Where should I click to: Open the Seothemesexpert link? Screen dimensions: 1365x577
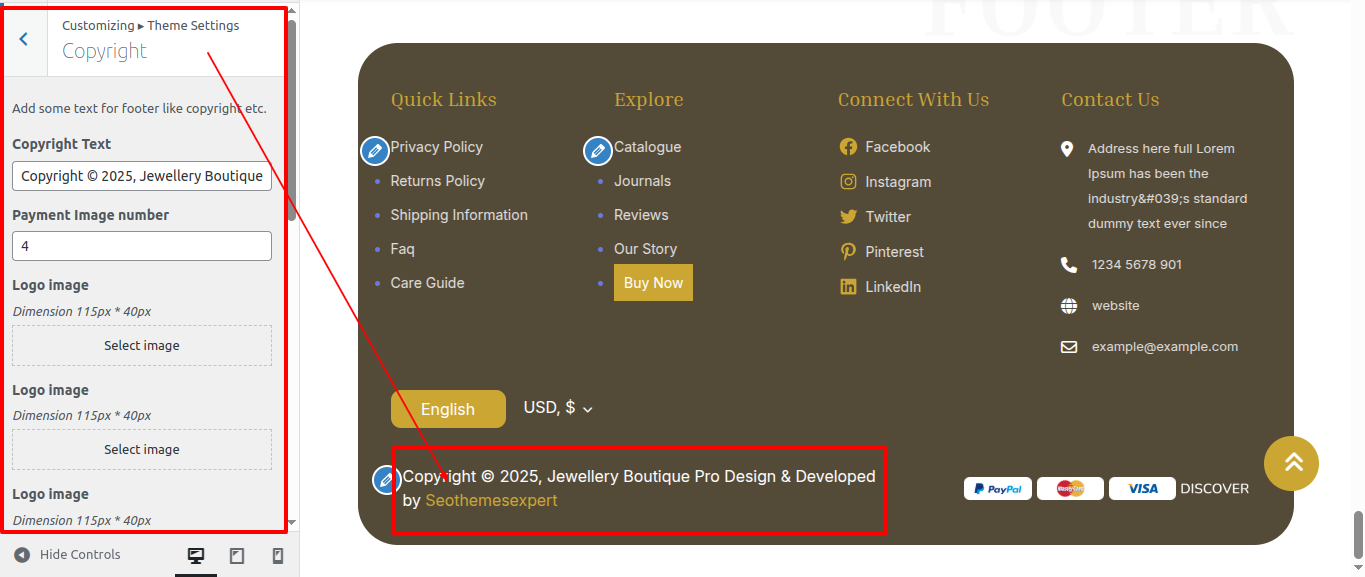[x=491, y=500]
